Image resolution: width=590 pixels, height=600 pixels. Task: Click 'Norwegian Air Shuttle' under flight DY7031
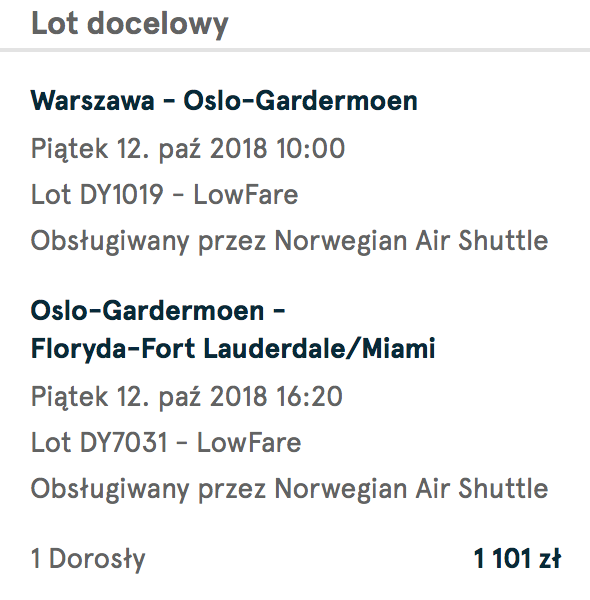tap(412, 489)
